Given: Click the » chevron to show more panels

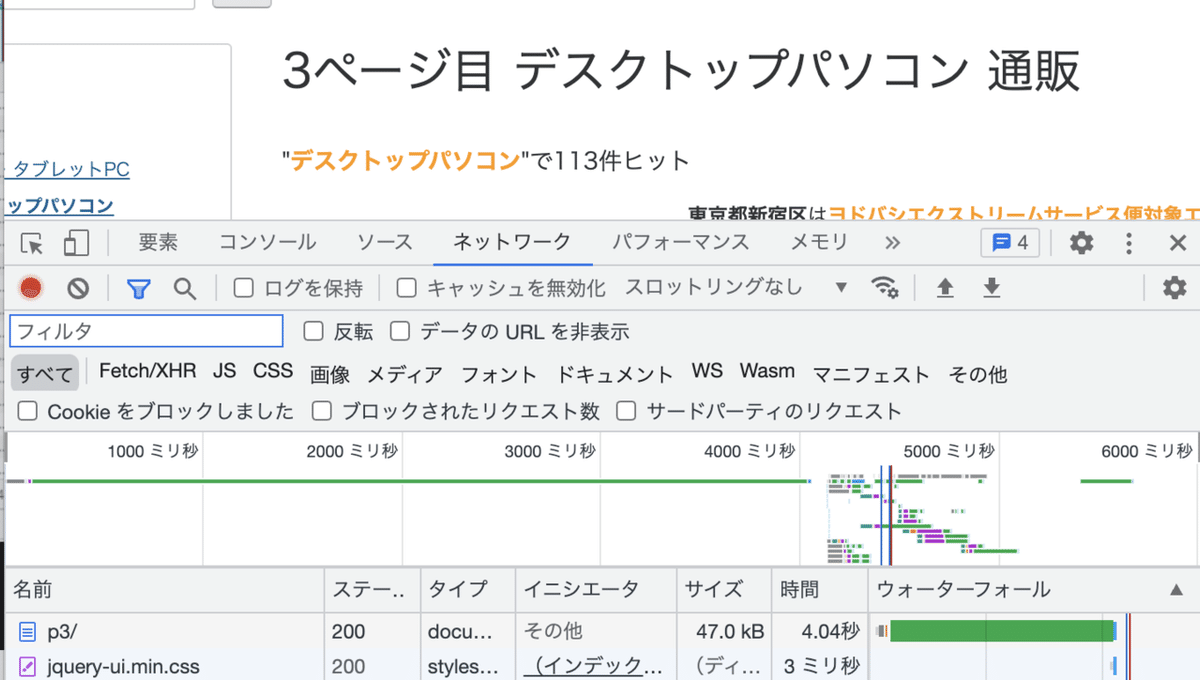Looking at the screenshot, I should point(893,241).
